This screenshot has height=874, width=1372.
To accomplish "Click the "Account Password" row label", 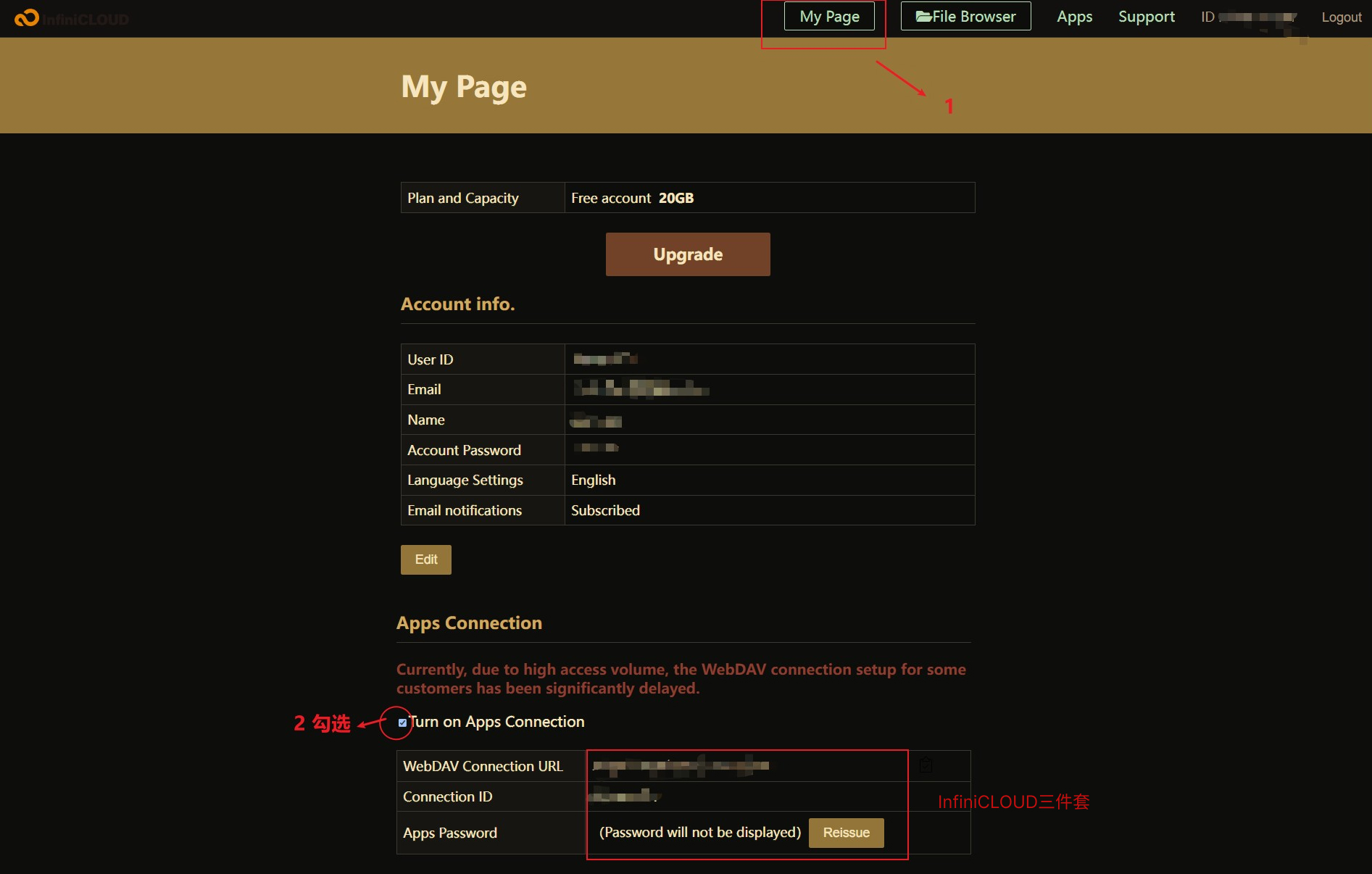I will [464, 450].
